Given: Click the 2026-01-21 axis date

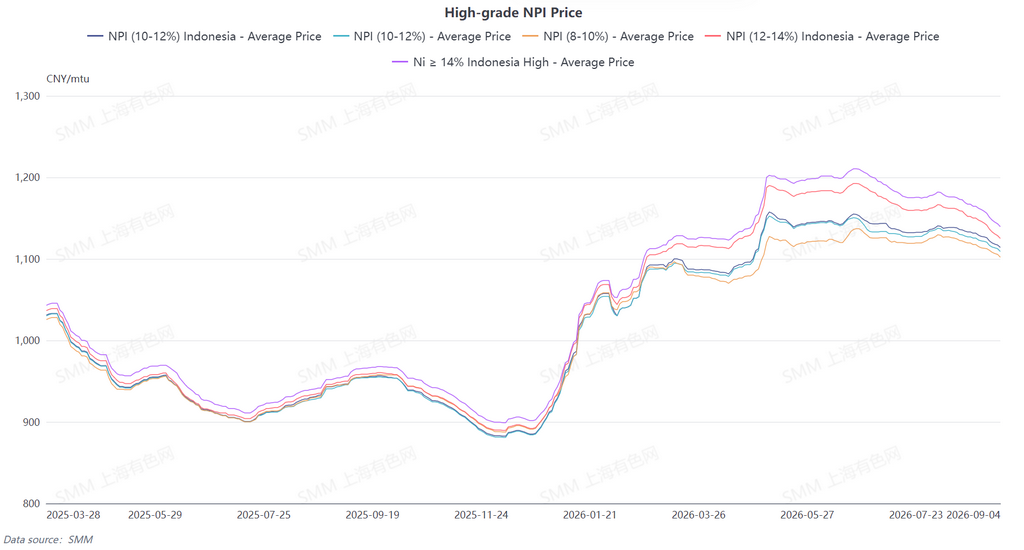Looking at the screenshot, I should point(590,515).
